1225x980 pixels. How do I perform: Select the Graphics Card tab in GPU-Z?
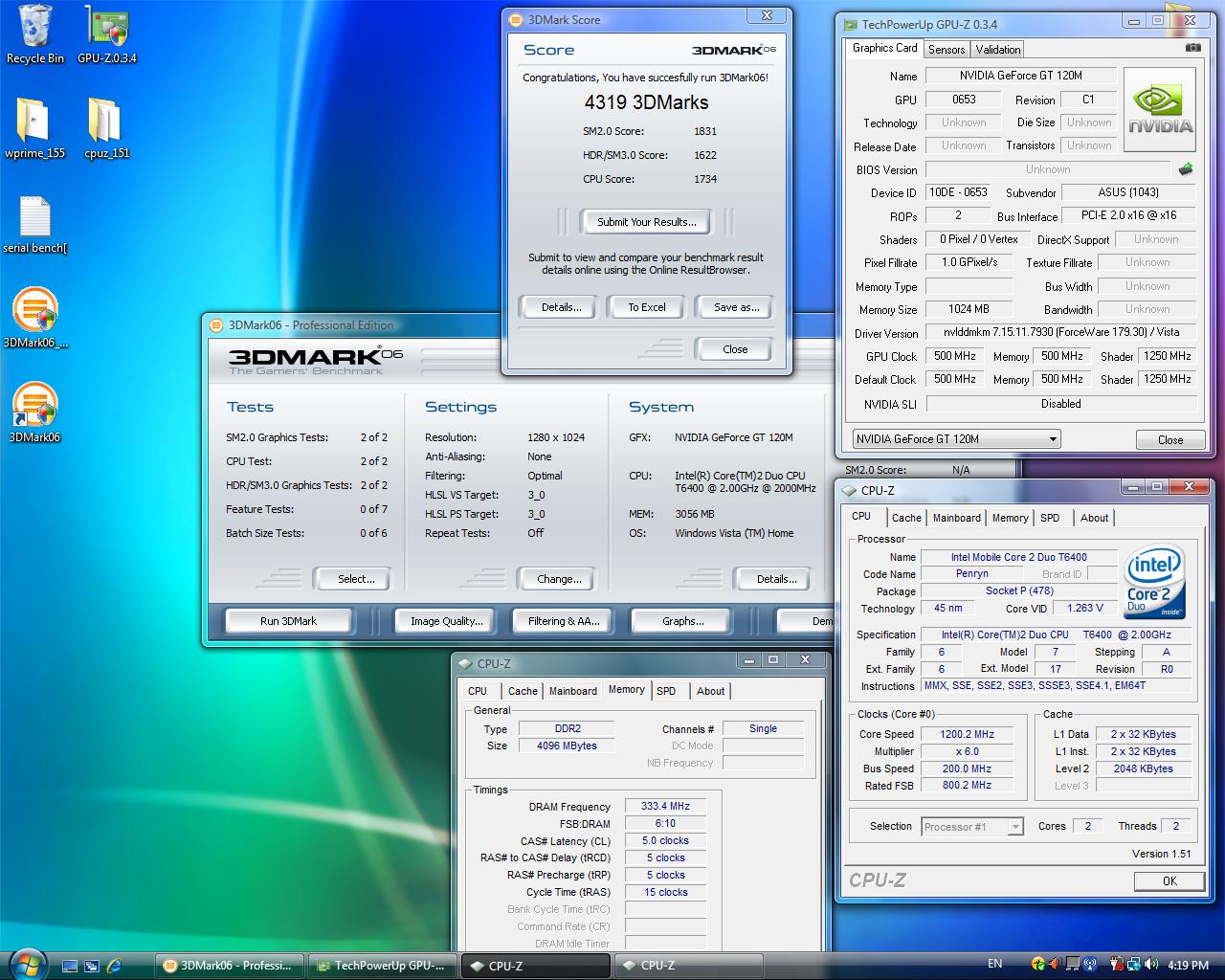[x=884, y=48]
